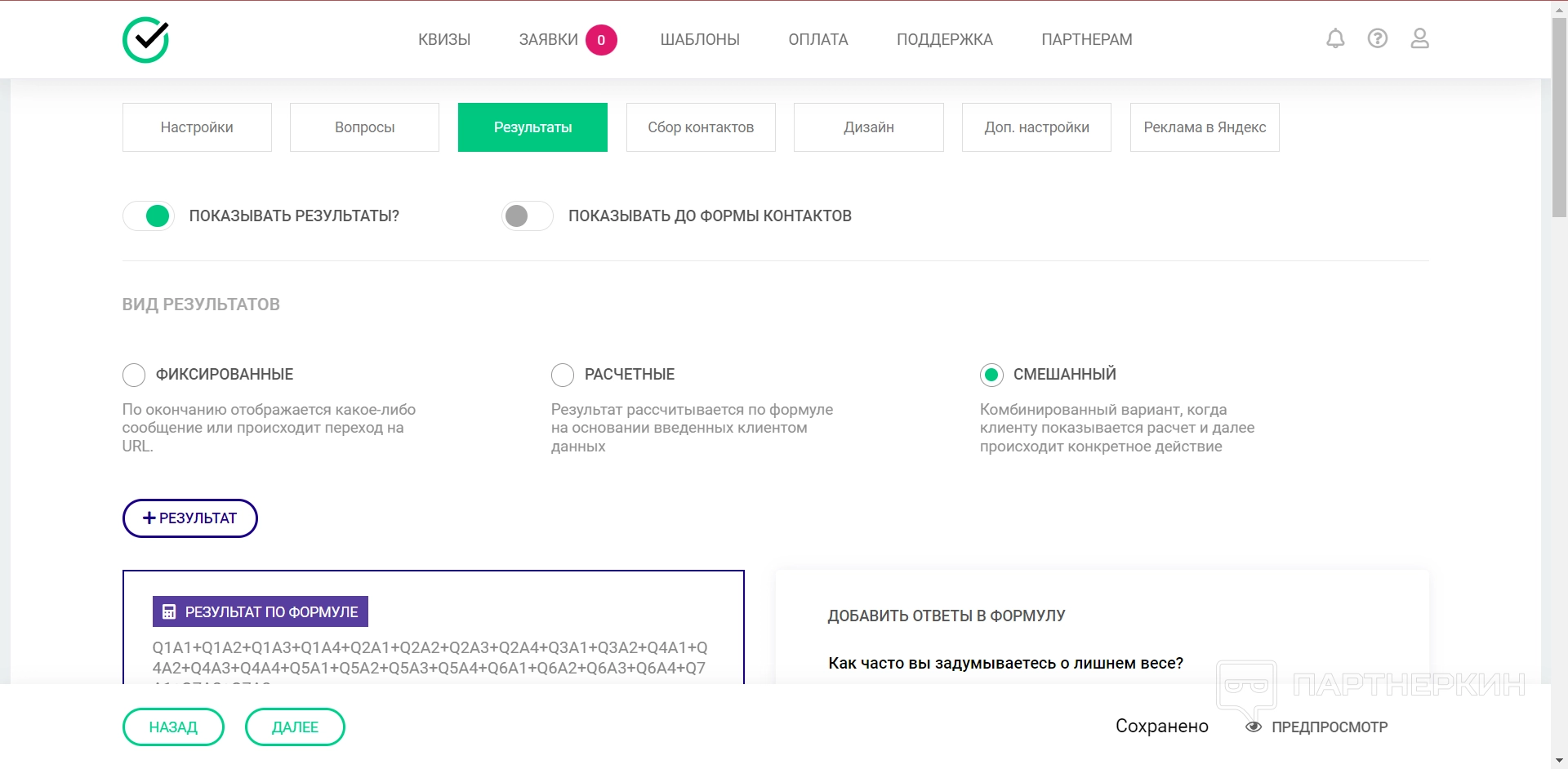Enable show before contact form switch
Screen dimensions: 1568x769
click(528, 216)
